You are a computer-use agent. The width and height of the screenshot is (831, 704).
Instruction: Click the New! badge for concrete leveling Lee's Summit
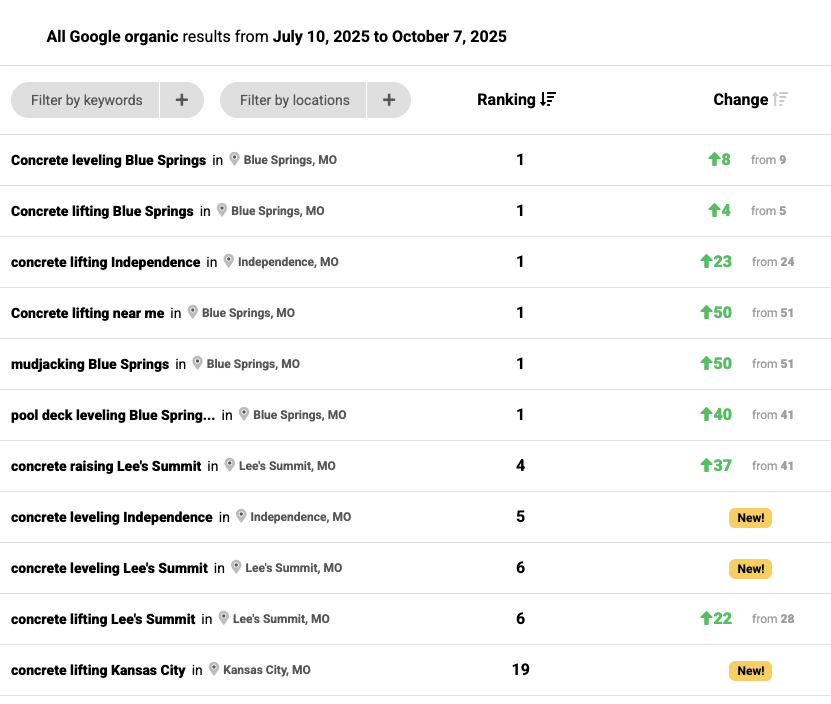pyautogui.click(x=750, y=568)
